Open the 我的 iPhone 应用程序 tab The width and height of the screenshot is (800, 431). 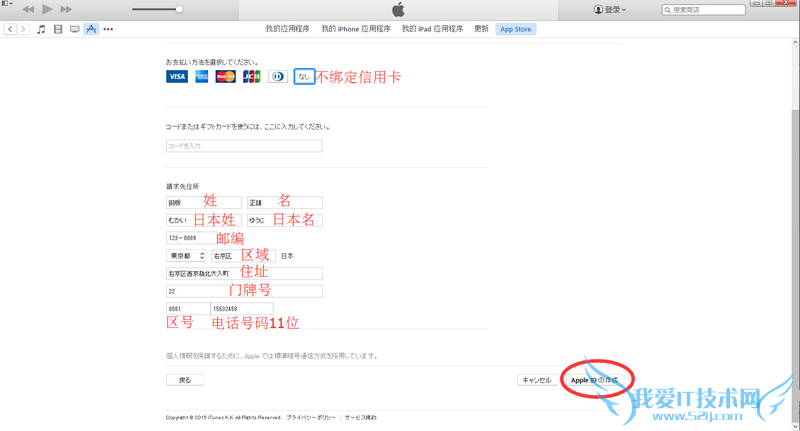click(356, 29)
